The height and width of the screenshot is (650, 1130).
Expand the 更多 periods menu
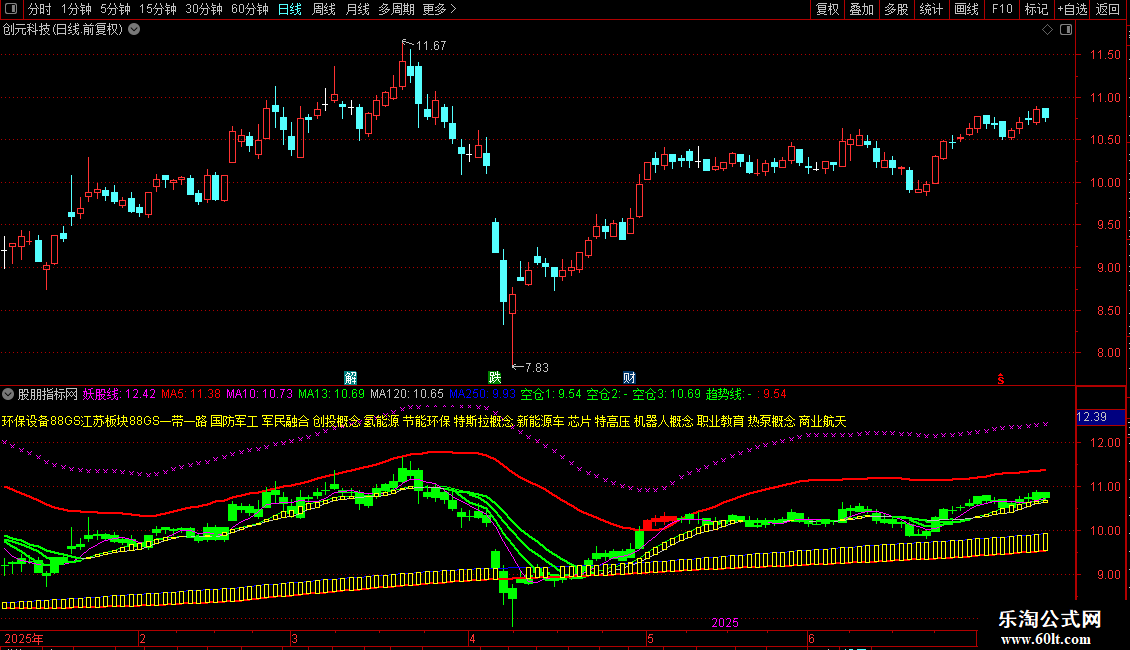point(440,9)
